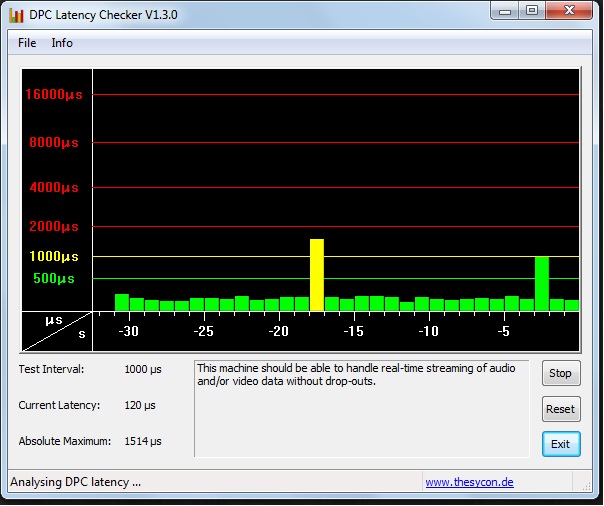Click the 8000µs axis label
The image size is (604, 506).
pyautogui.click(x=54, y=143)
